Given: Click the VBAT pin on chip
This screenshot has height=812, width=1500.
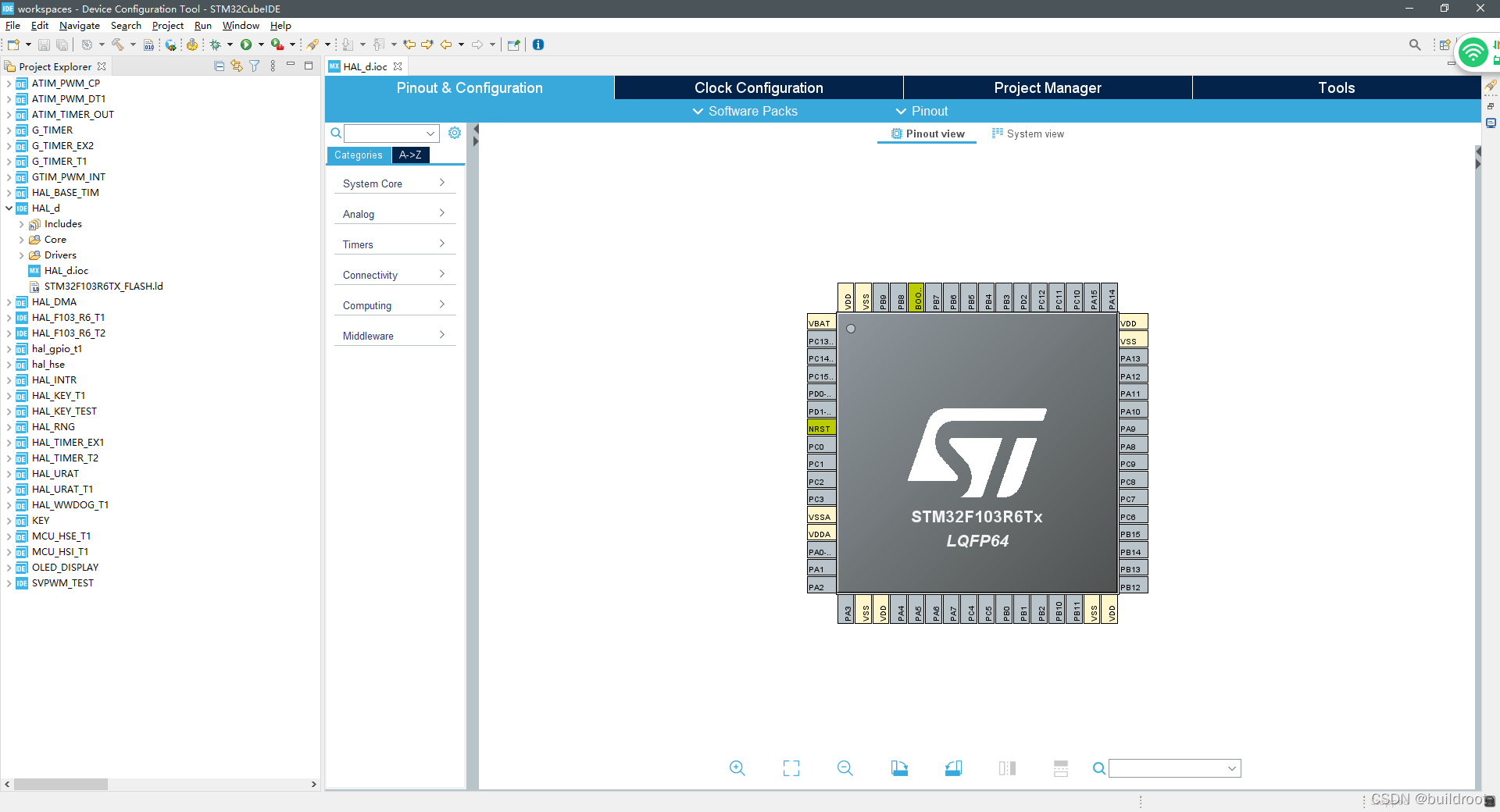Looking at the screenshot, I should click(821, 322).
